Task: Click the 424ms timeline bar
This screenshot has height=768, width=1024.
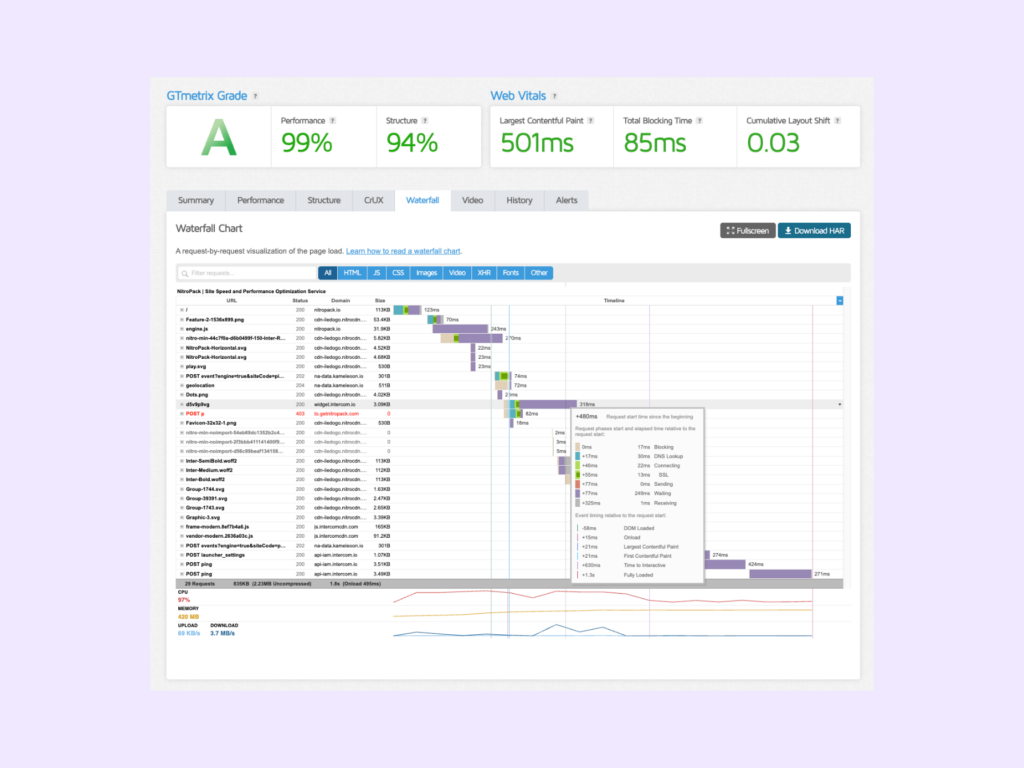Action: point(726,564)
